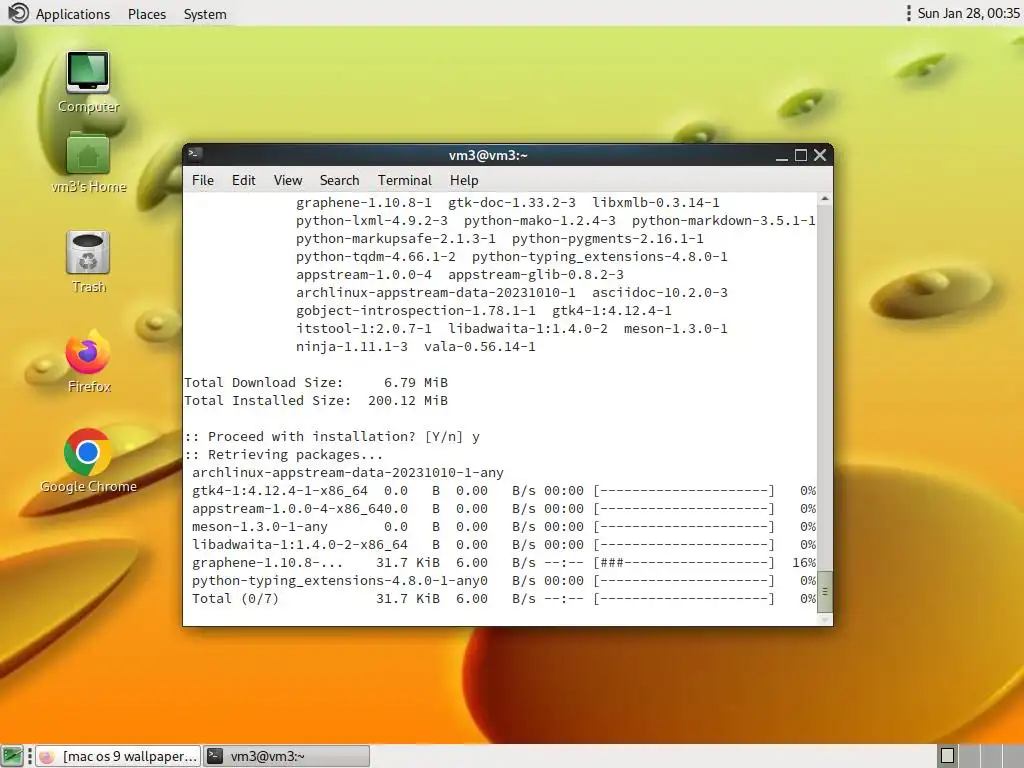
Task: Click 'itstool-1:2.0.7-1' package name
Action: tap(364, 328)
